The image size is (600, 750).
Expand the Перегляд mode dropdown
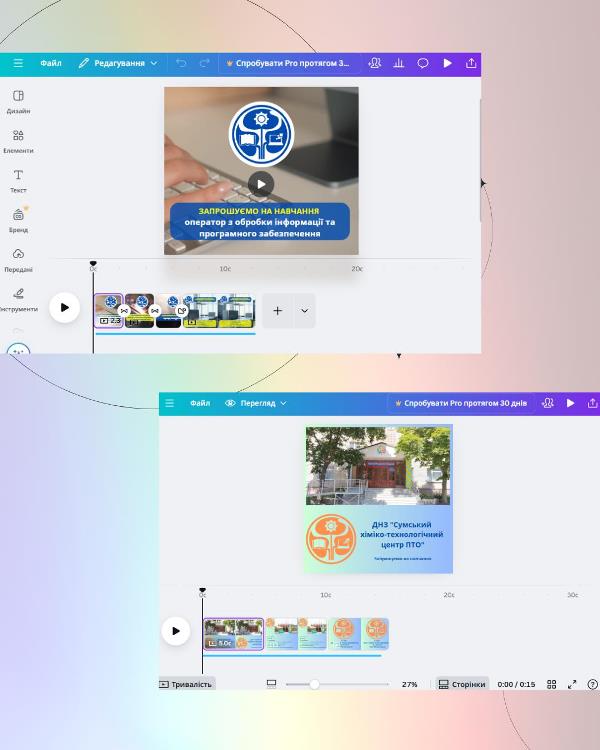coord(256,403)
